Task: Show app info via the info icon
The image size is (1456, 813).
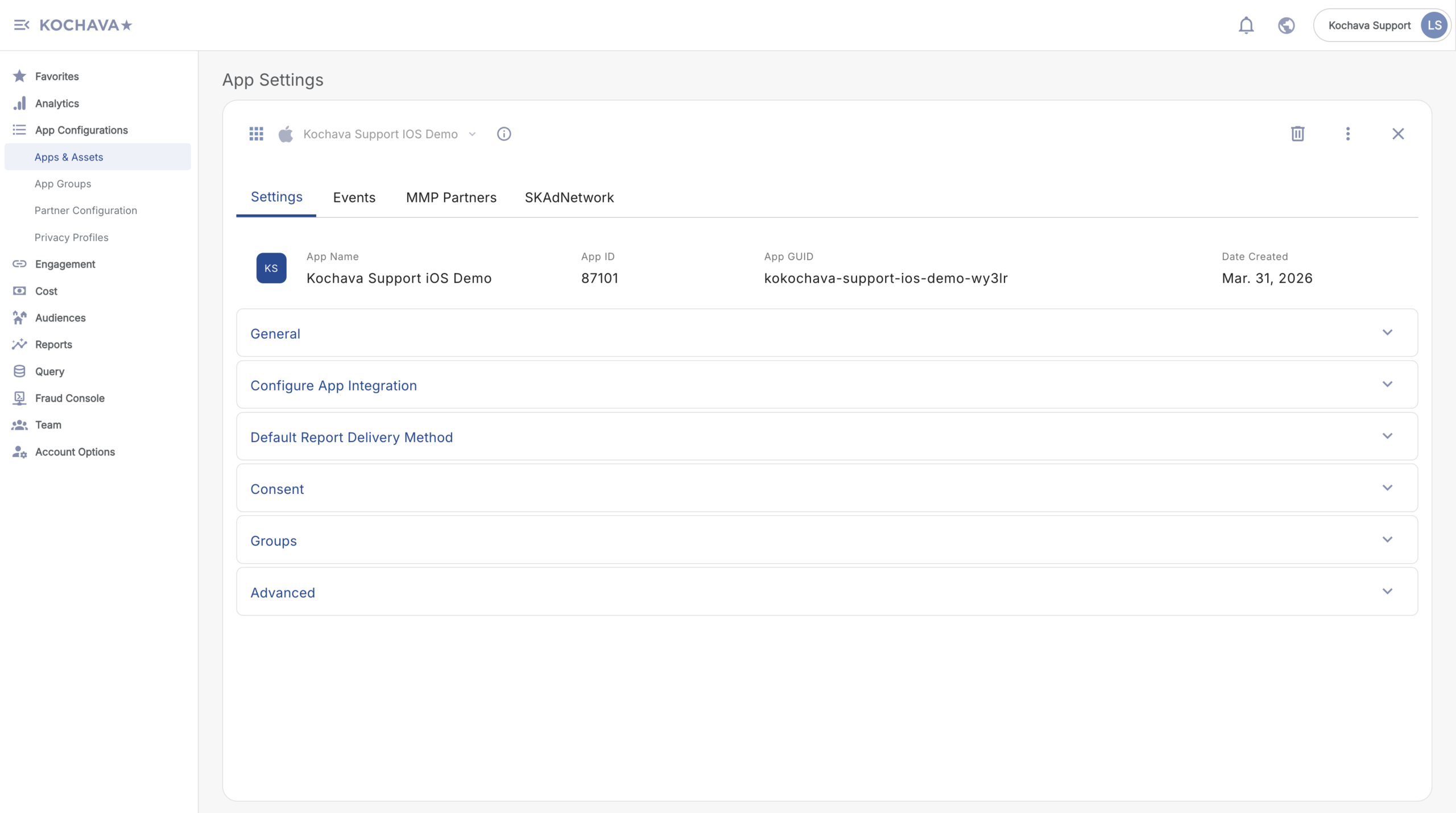Action: pyautogui.click(x=503, y=134)
